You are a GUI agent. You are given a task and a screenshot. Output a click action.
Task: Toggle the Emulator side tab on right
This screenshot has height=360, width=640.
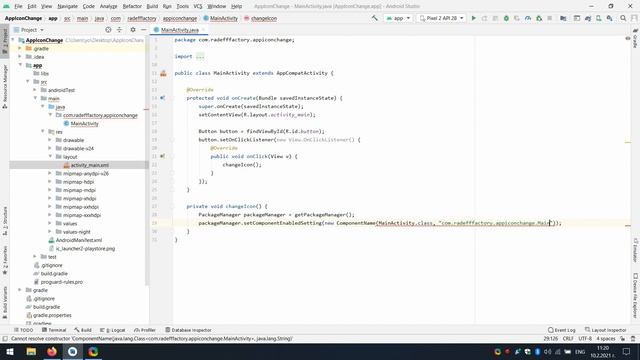coord(635,250)
